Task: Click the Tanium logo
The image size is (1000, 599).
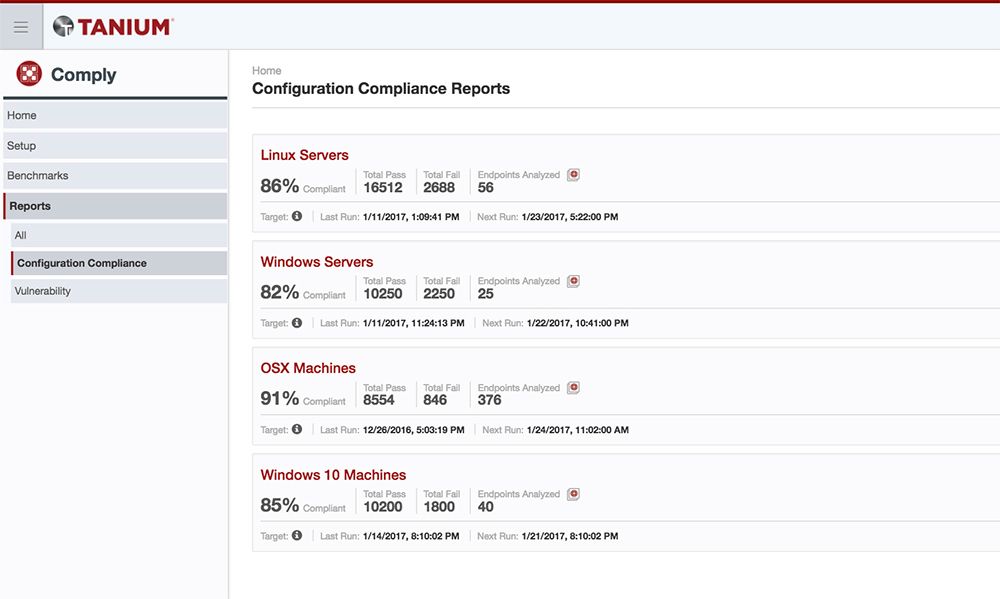Action: 113,26
